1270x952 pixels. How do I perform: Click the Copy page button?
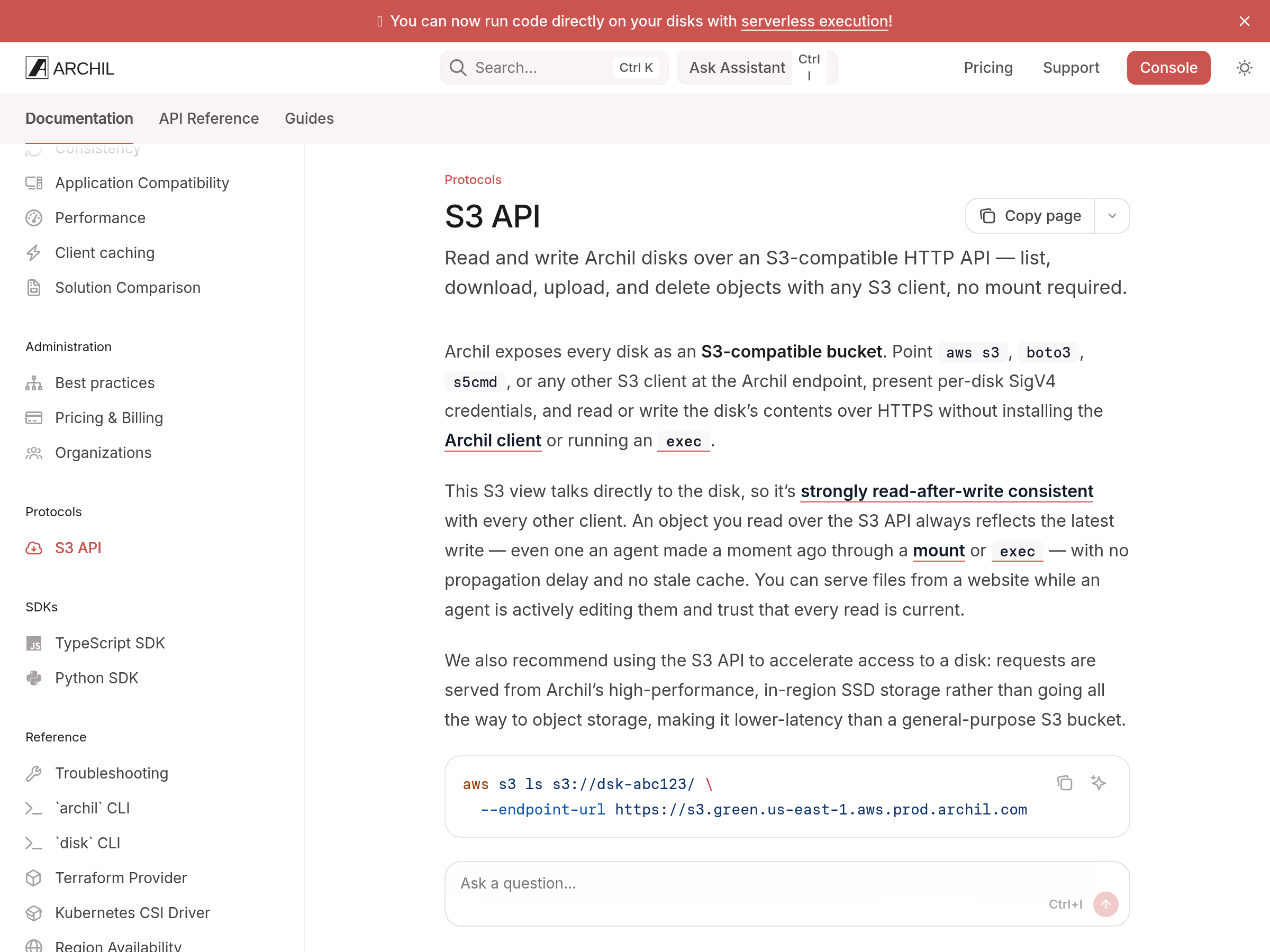point(1030,216)
